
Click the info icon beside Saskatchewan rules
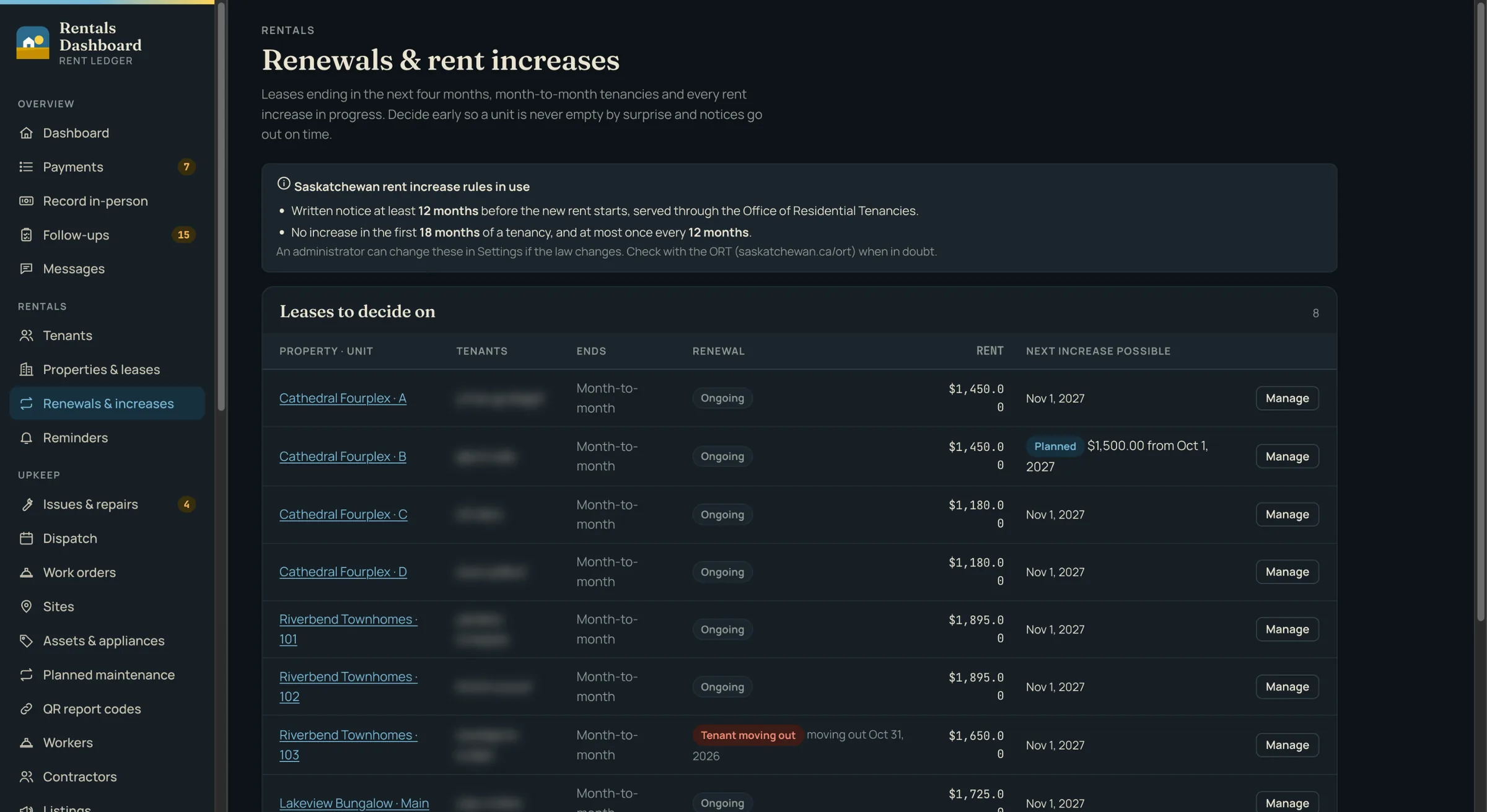pos(284,183)
